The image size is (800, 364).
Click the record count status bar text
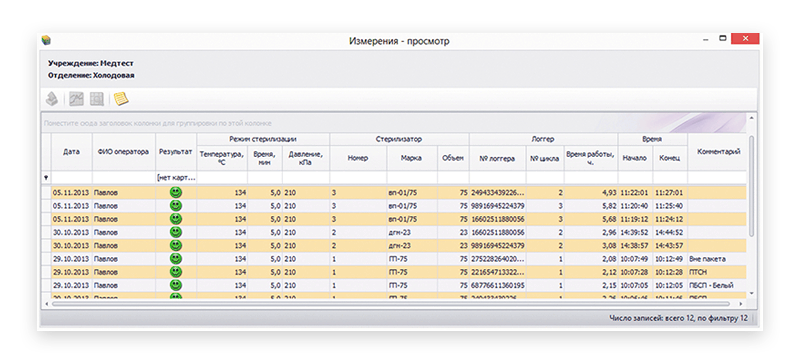[679, 319]
